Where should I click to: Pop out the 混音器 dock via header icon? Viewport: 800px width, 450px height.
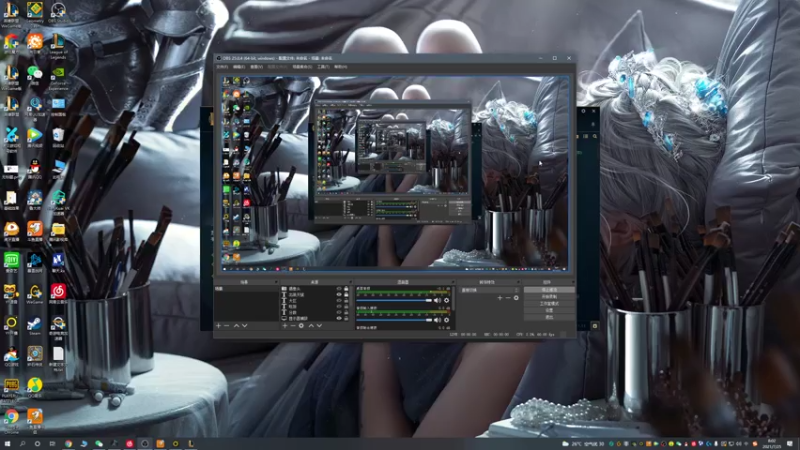[453, 282]
